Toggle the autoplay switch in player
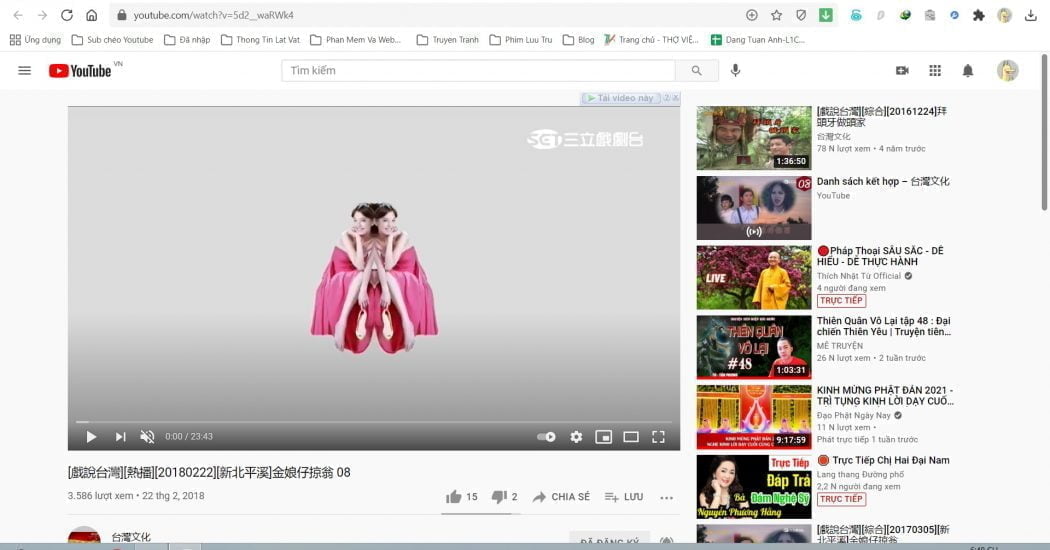The height and width of the screenshot is (550, 1050). 546,437
